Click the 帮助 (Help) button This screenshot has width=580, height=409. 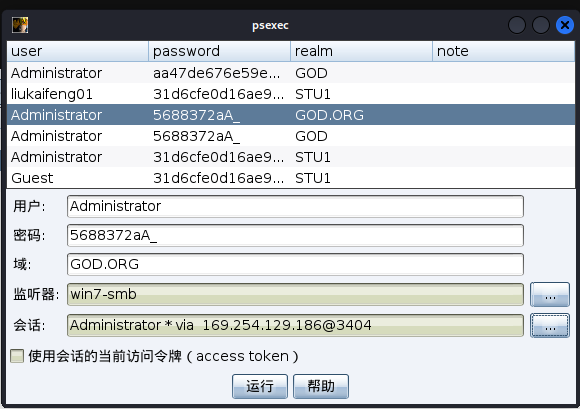(x=321, y=386)
